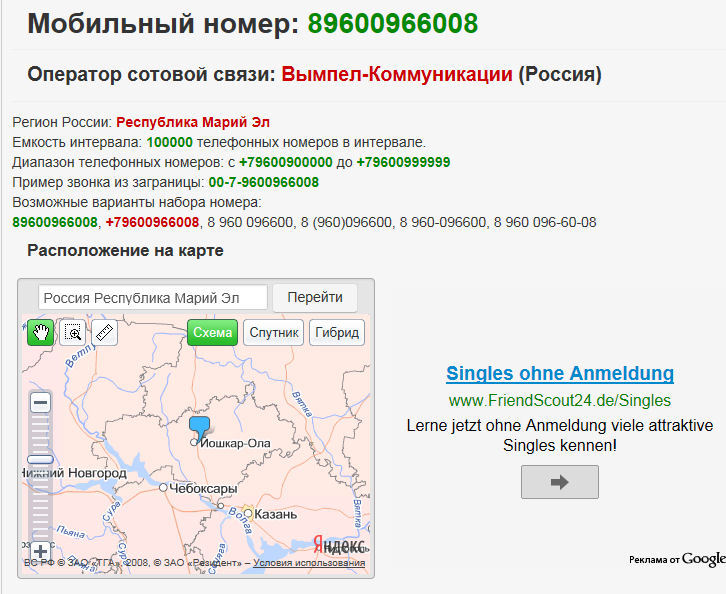726x594 pixels.
Task: Click the Волга river label on map
Action: pos(240,520)
